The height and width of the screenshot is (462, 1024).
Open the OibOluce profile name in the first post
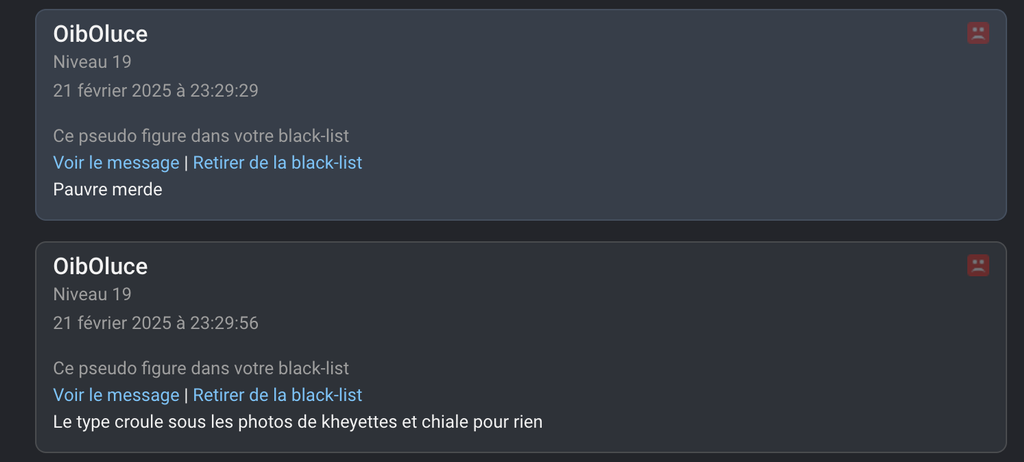100,34
